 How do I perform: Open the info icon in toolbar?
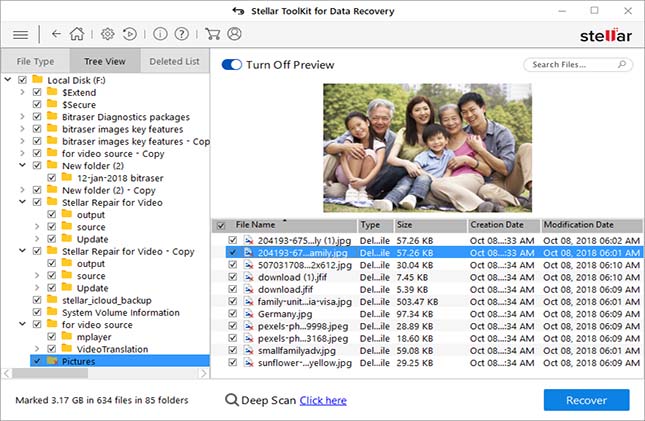click(x=162, y=34)
